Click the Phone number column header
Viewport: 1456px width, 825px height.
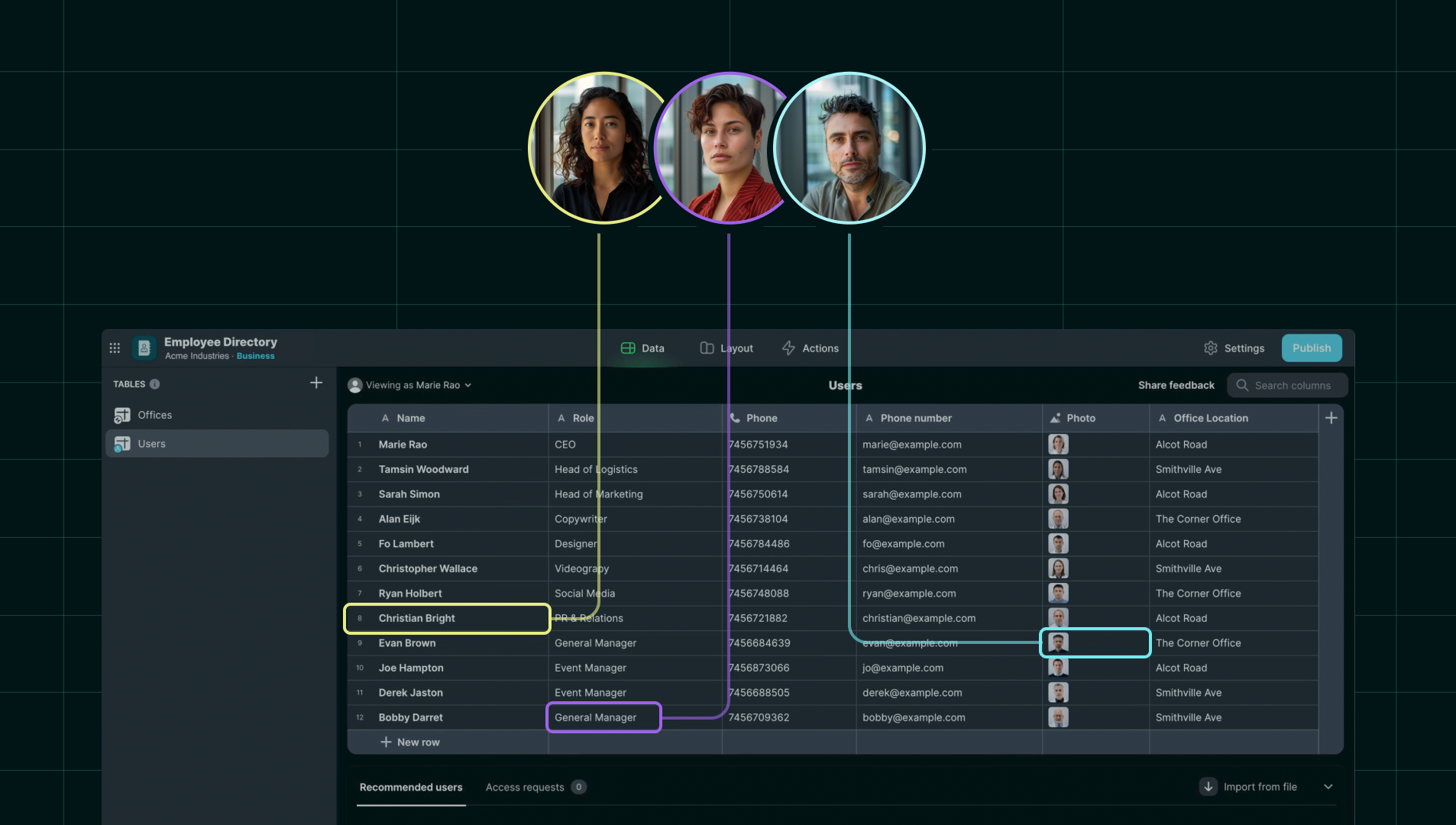pos(950,418)
